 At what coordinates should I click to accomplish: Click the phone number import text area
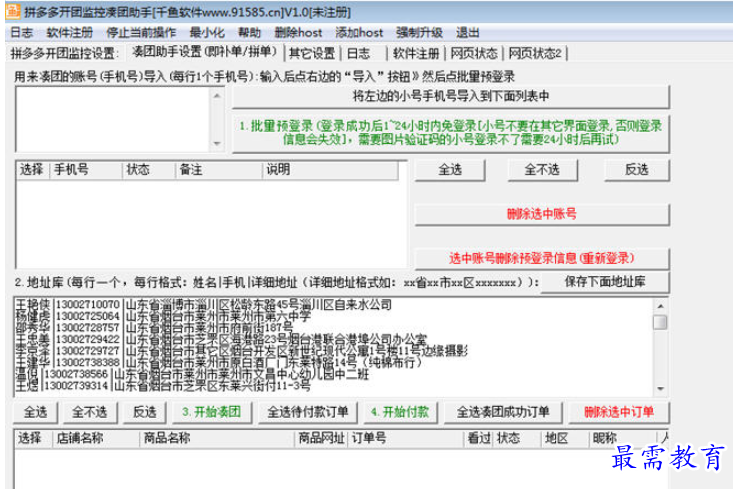tap(113, 119)
